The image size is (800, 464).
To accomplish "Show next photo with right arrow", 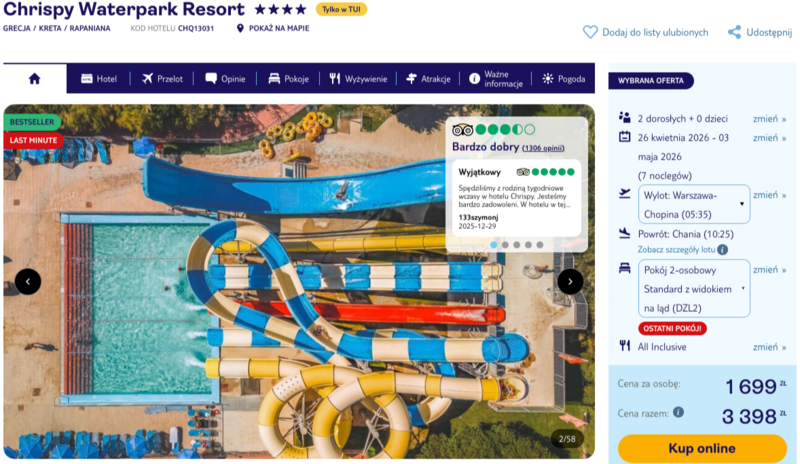I will pyautogui.click(x=570, y=281).
